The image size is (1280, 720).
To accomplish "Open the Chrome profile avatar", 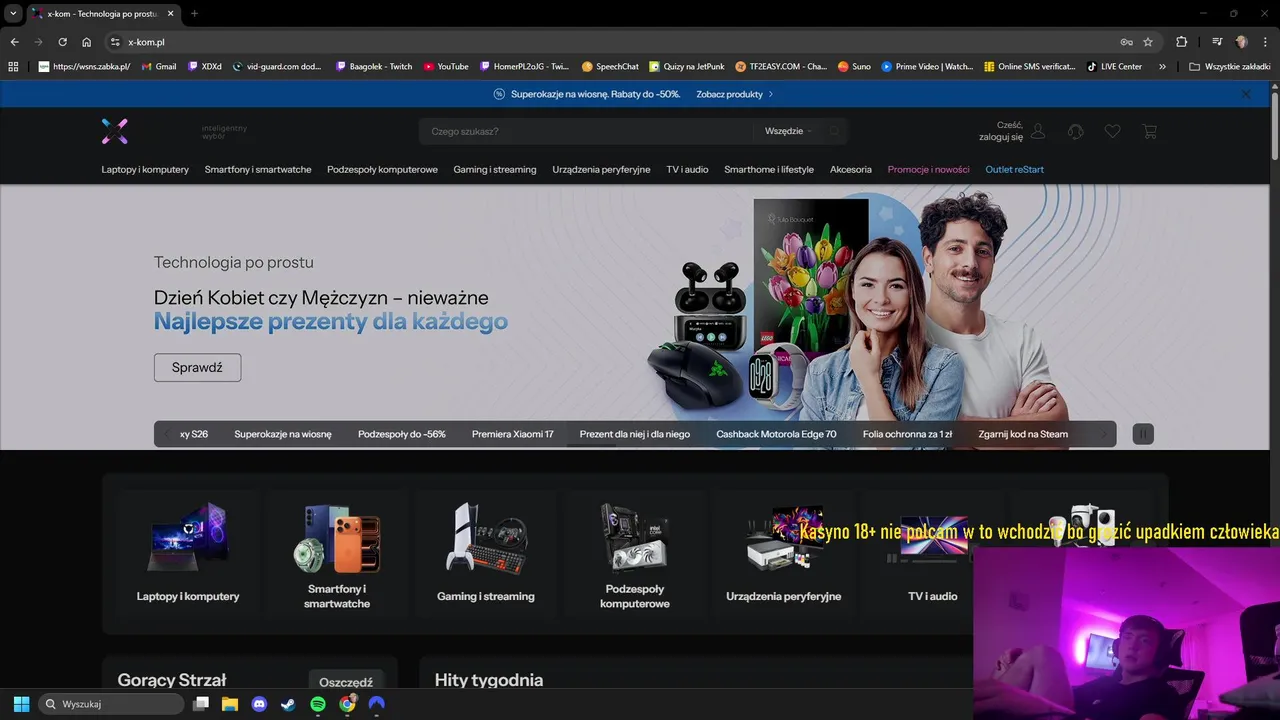I will tap(1242, 42).
